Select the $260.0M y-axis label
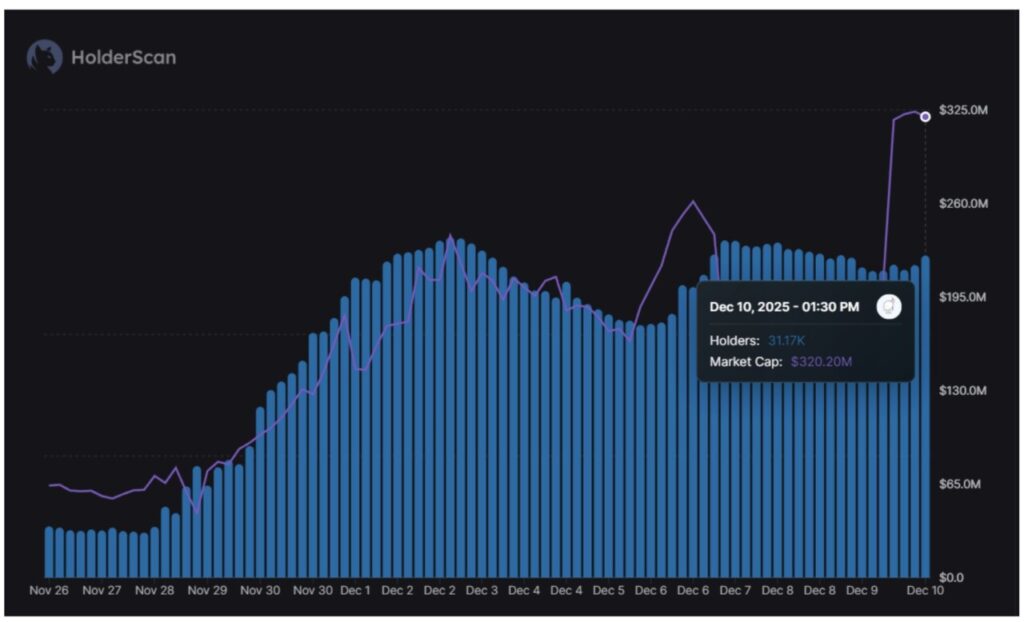 pyautogui.click(x=963, y=204)
